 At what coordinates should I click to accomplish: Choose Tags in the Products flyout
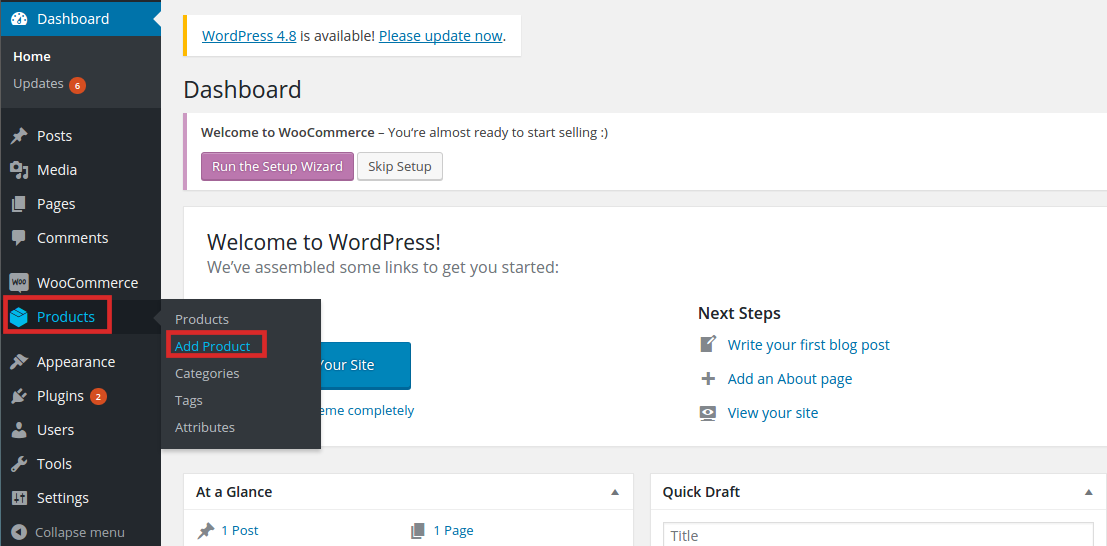coord(189,400)
